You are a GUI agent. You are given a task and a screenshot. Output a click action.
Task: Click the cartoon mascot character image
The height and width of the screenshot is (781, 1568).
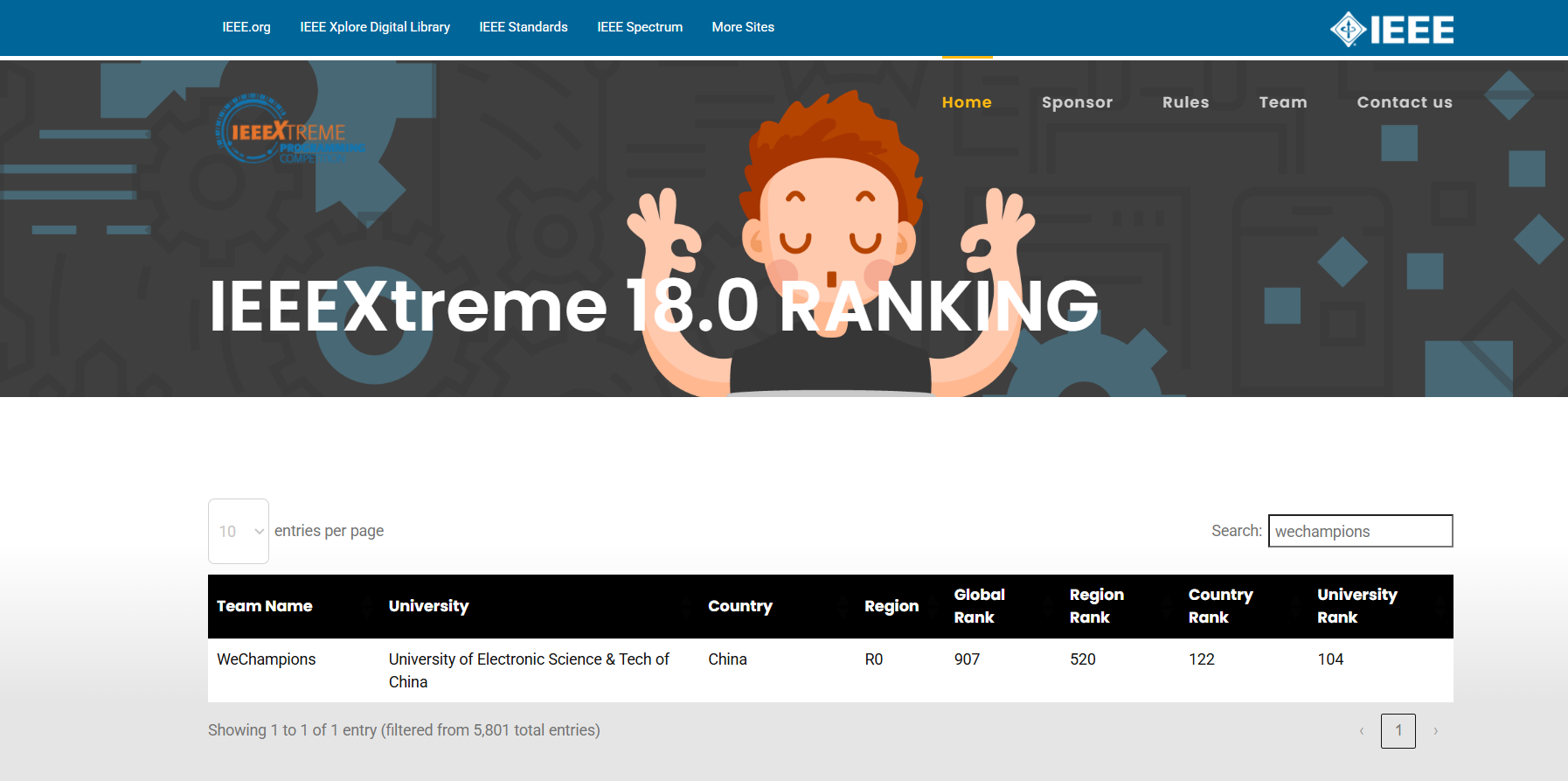click(x=830, y=245)
